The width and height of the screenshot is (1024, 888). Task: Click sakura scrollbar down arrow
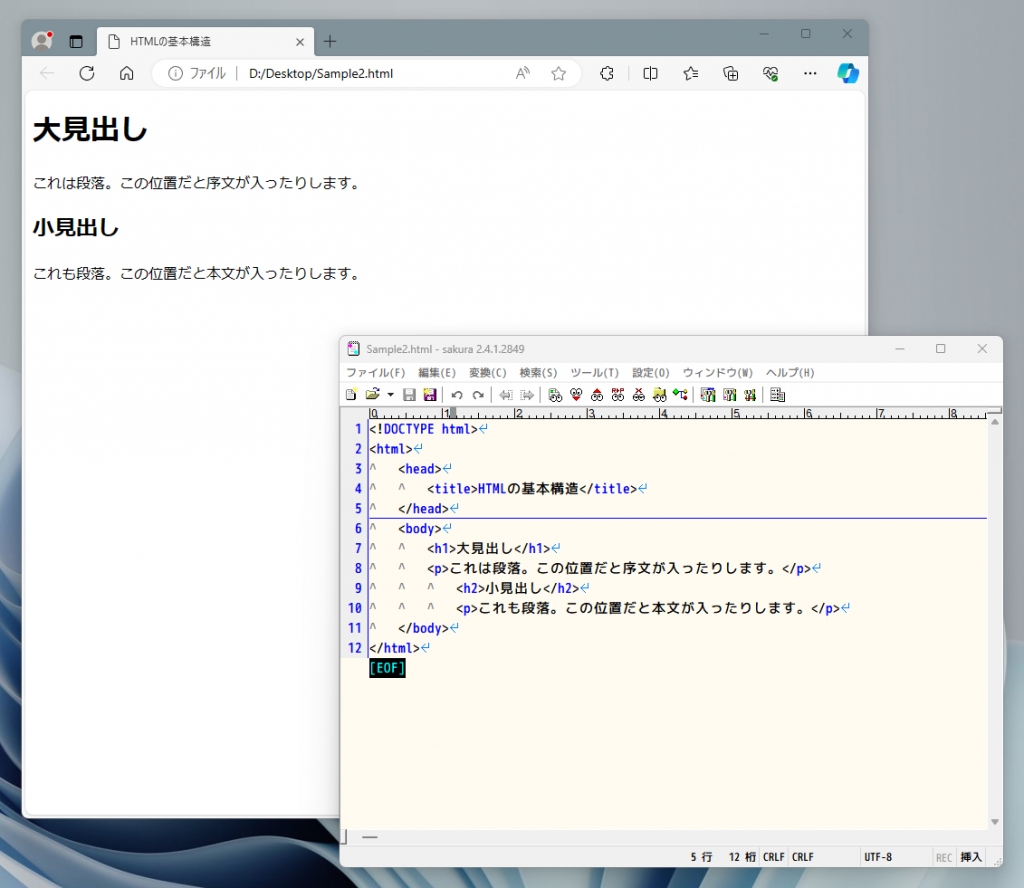click(995, 822)
